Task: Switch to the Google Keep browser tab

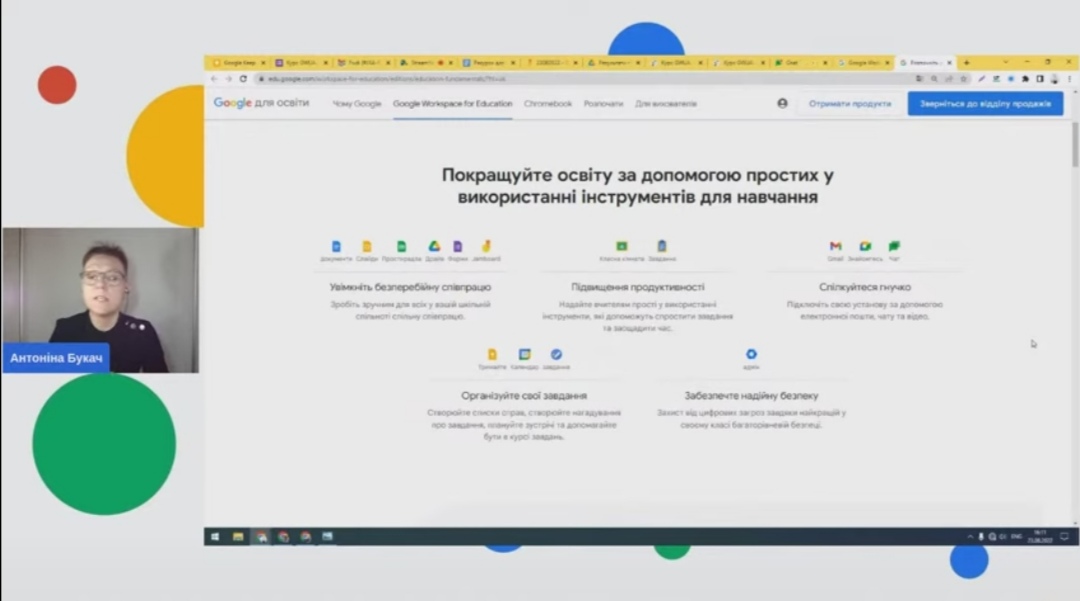Action: [238, 63]
